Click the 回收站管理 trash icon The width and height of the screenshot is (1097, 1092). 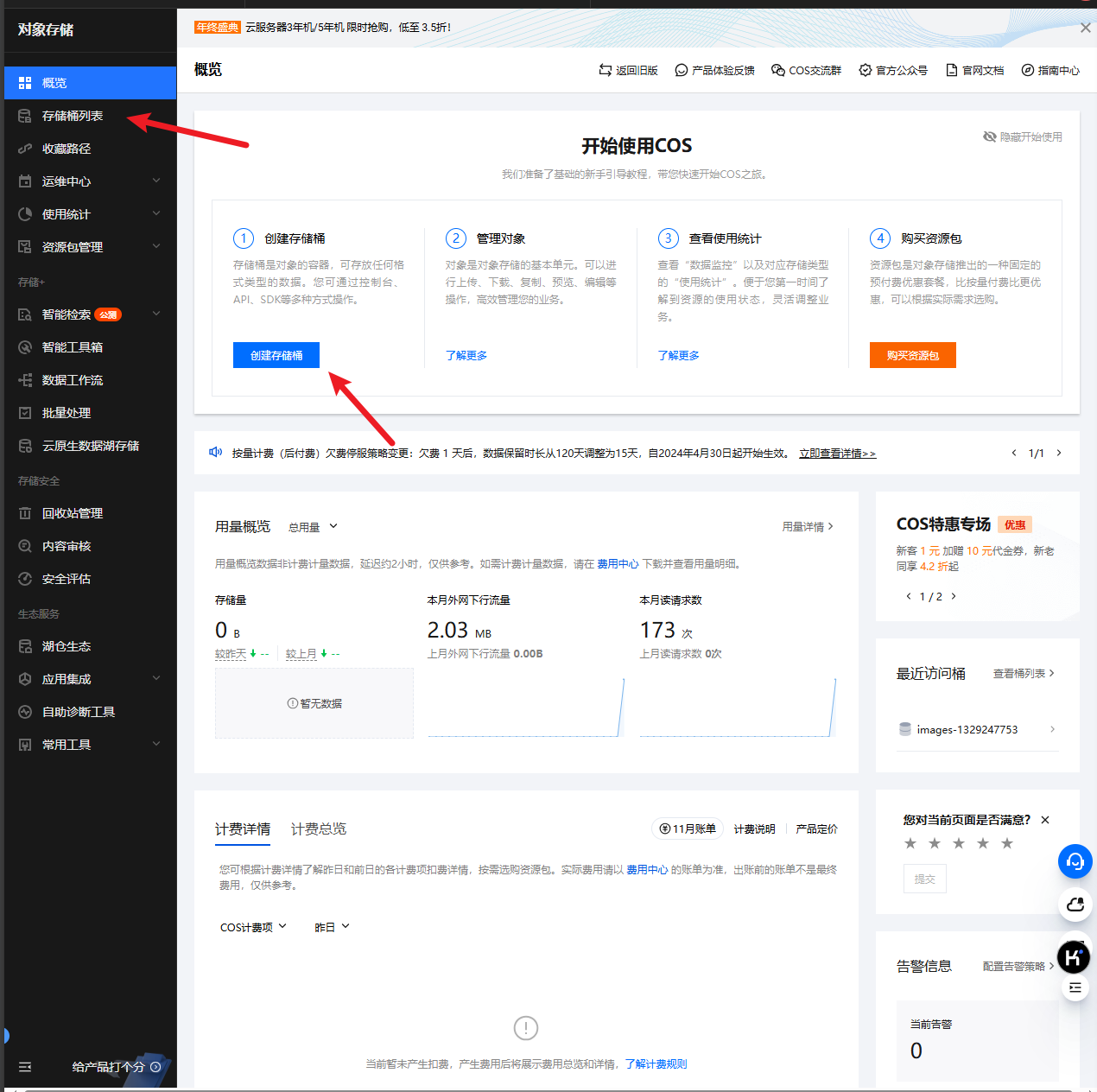[x=25, y=513]
